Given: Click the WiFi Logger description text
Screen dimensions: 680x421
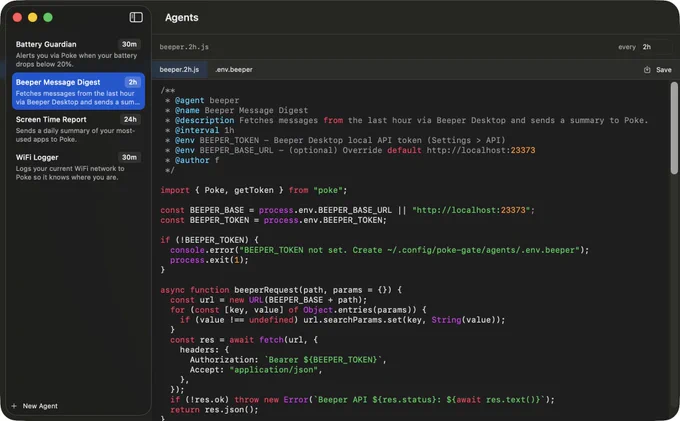Looking at the screenshot, I should (70, 173).
